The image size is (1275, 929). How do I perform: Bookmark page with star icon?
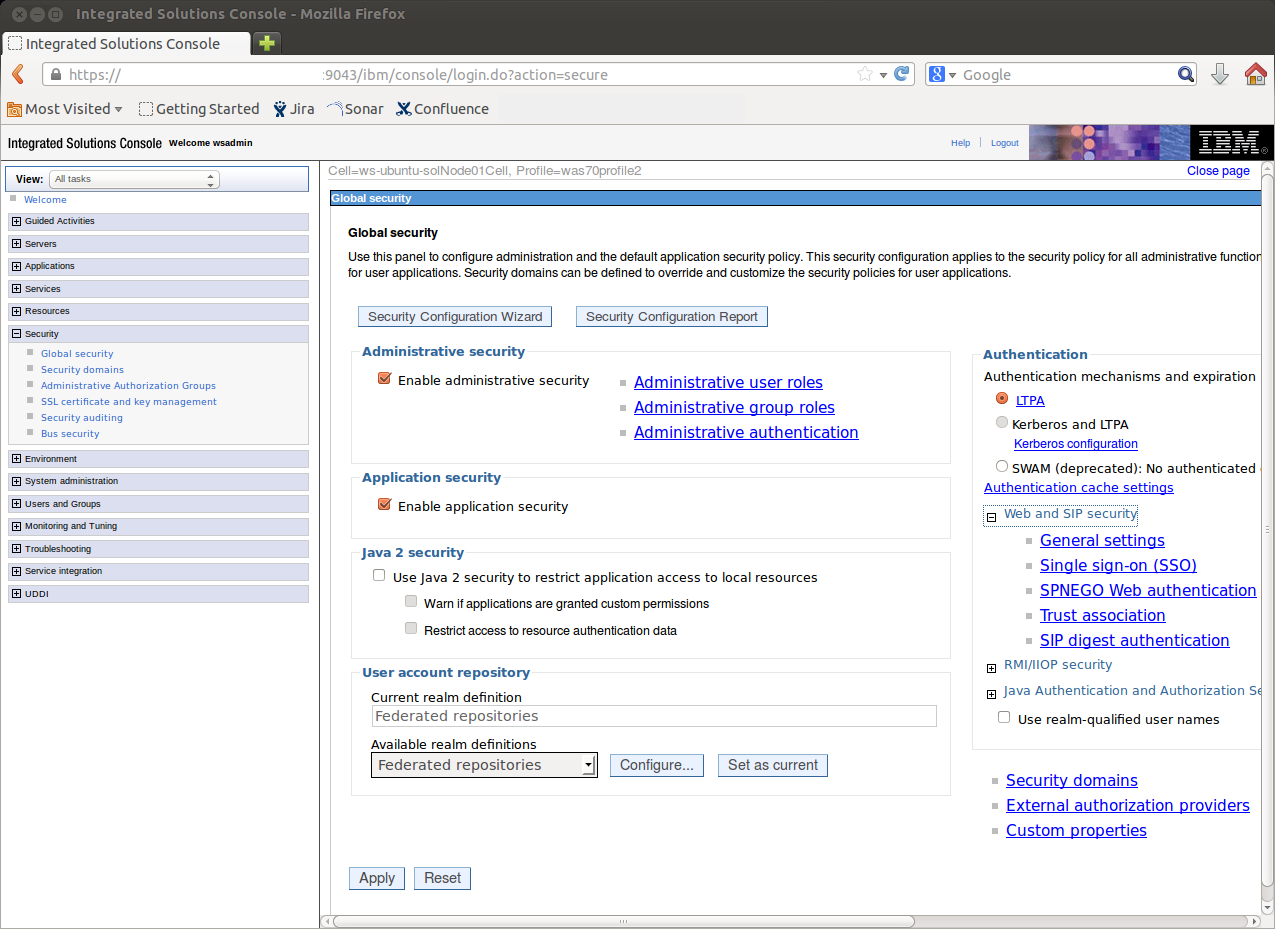tap(864, 74)
